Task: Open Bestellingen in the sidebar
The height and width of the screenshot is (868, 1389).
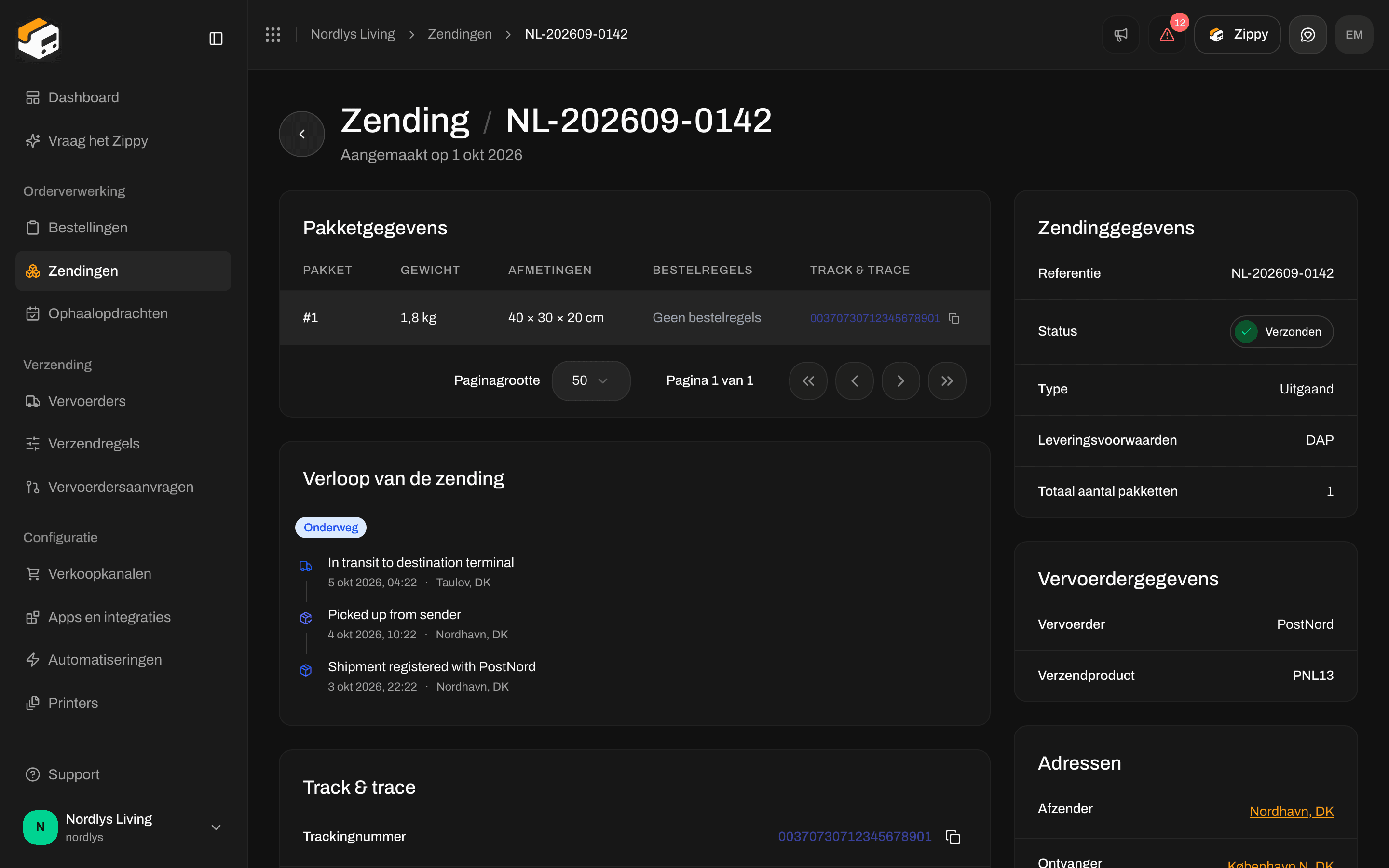Action: click(x=123, y=227)
